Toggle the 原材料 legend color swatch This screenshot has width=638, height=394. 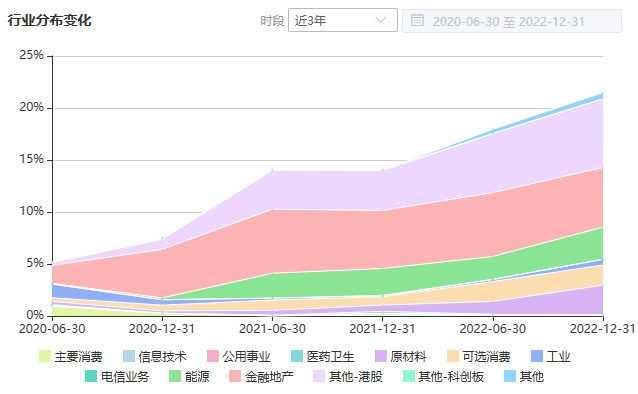tap(381, 356)
